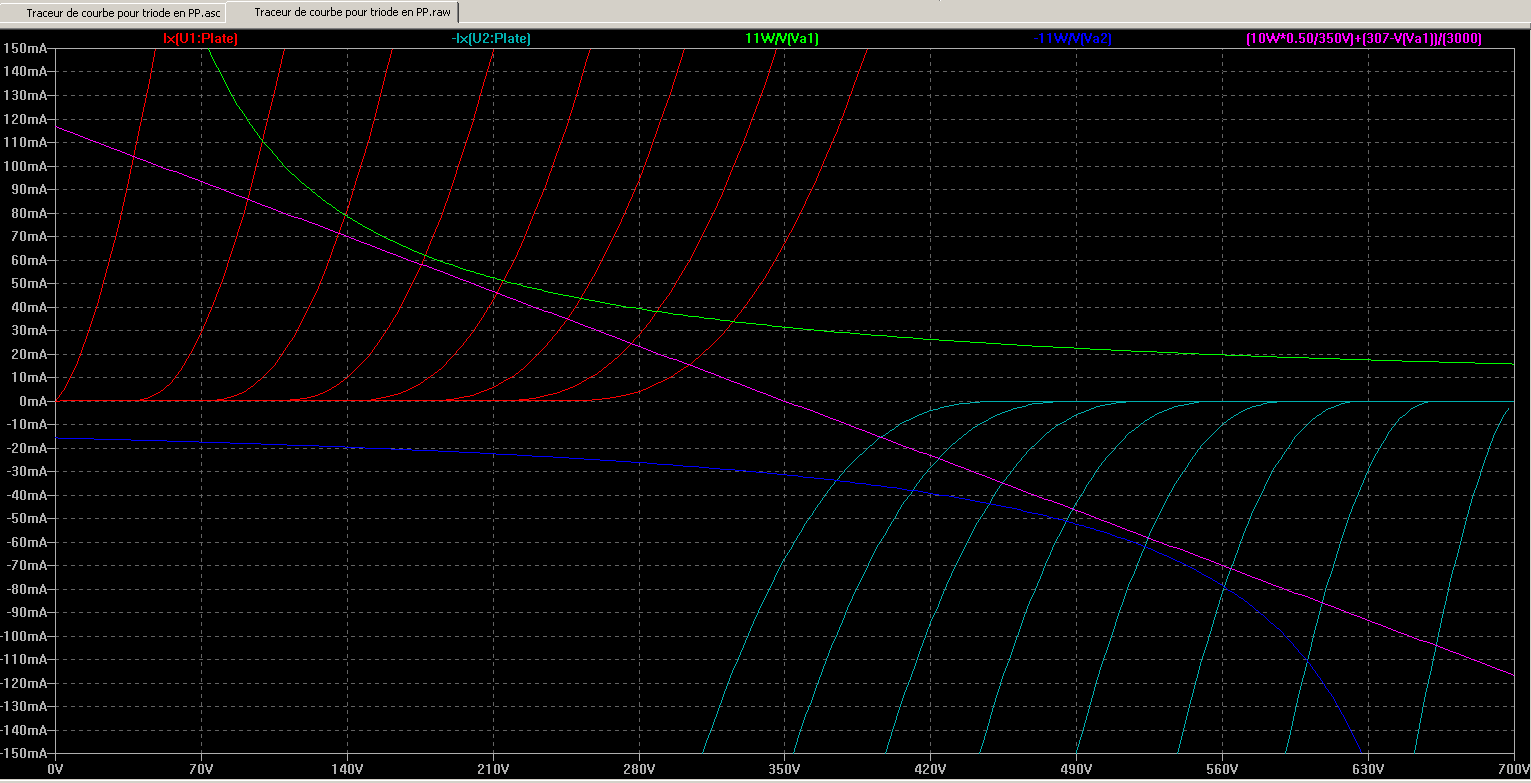Click the -50mA vertical axis label
Screen dimensions: 1531x783
[27, 519]
